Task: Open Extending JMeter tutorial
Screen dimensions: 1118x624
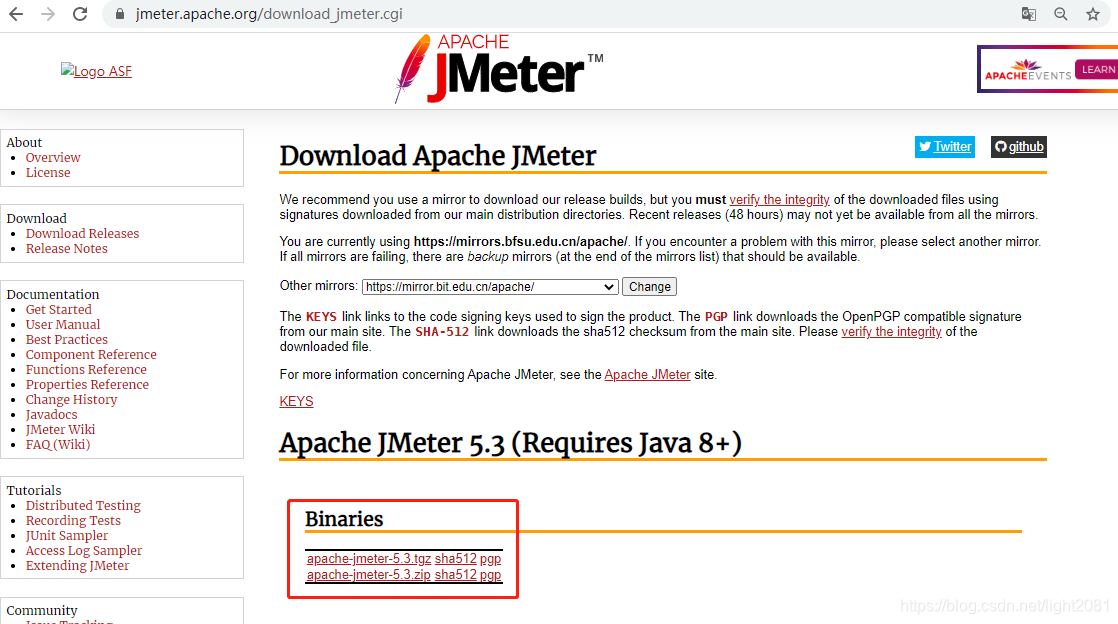Action: (77, 566)
